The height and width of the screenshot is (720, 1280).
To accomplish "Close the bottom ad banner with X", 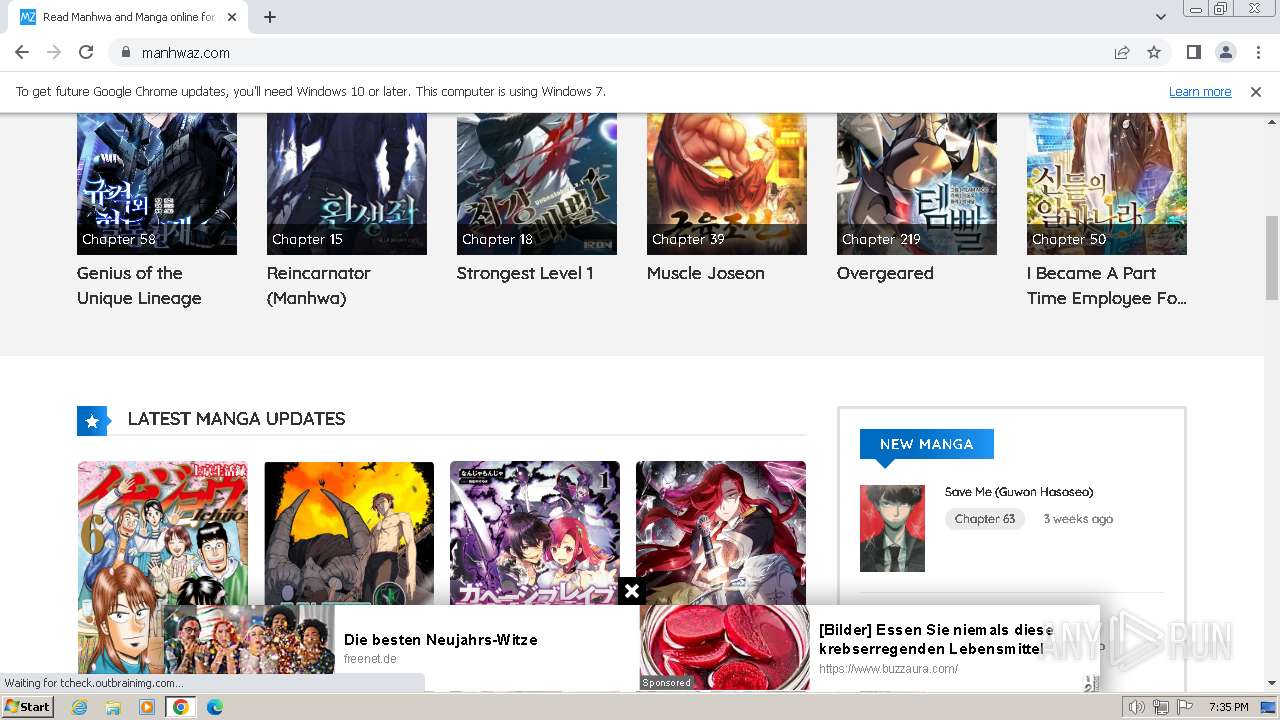I will tap(632, 592).
